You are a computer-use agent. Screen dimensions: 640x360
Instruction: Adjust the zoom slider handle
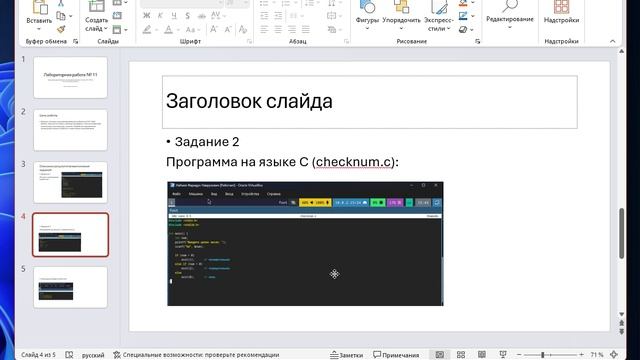[x=542, y=355]
